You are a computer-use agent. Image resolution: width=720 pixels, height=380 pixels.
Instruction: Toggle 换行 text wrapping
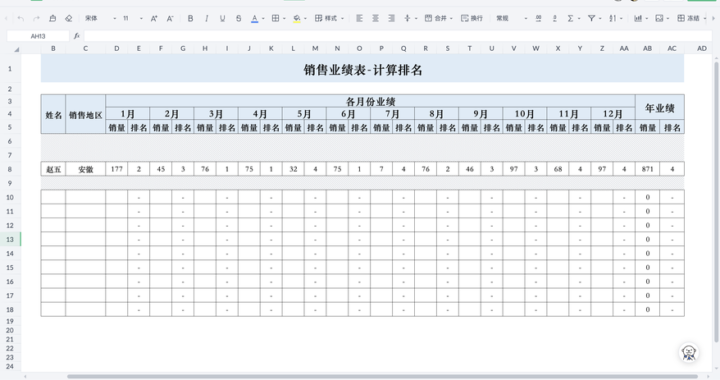coord(472,18)
